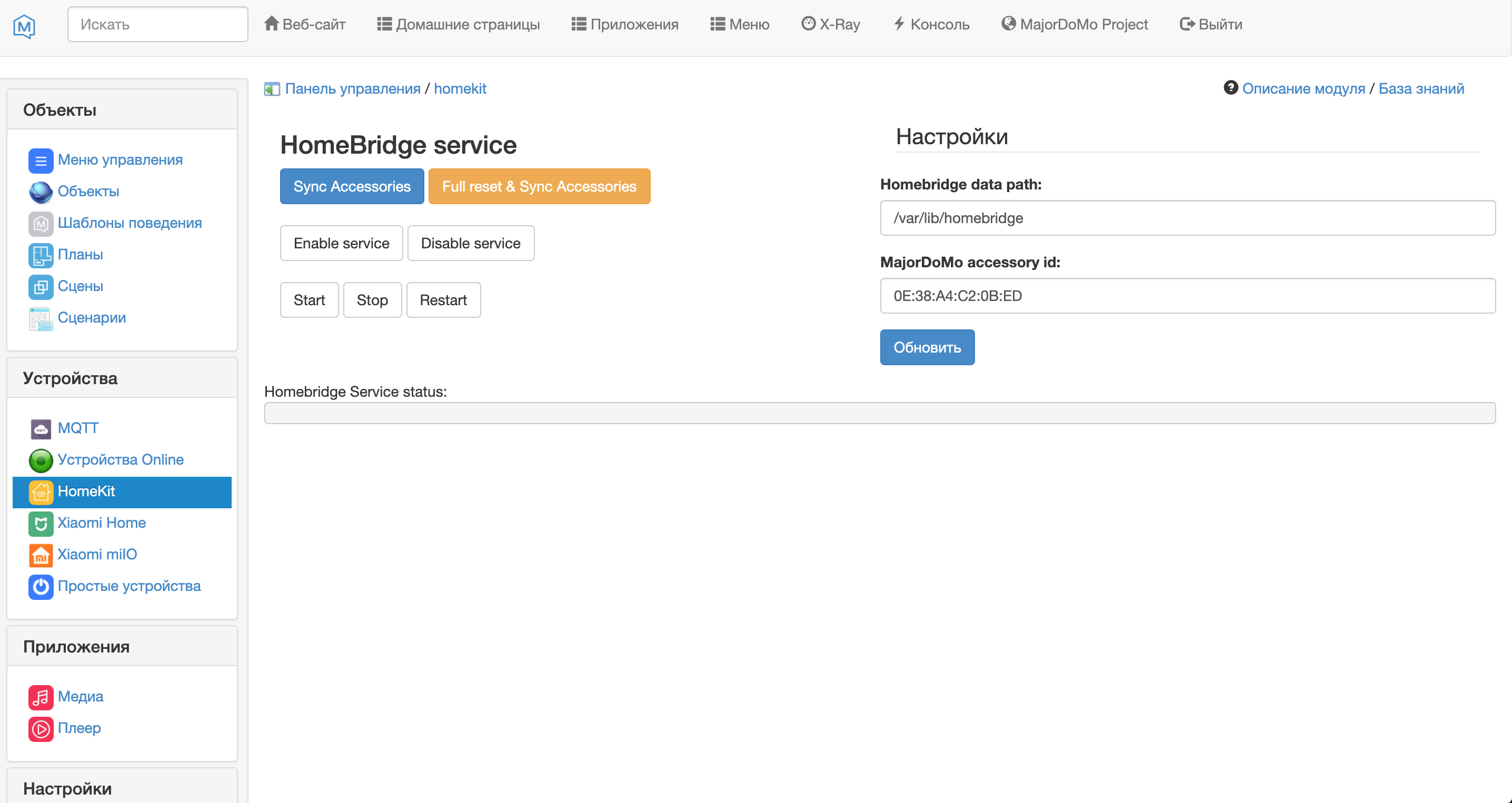
Task: Focus the Homebridge data path field
Action: tap(1187, 218)
